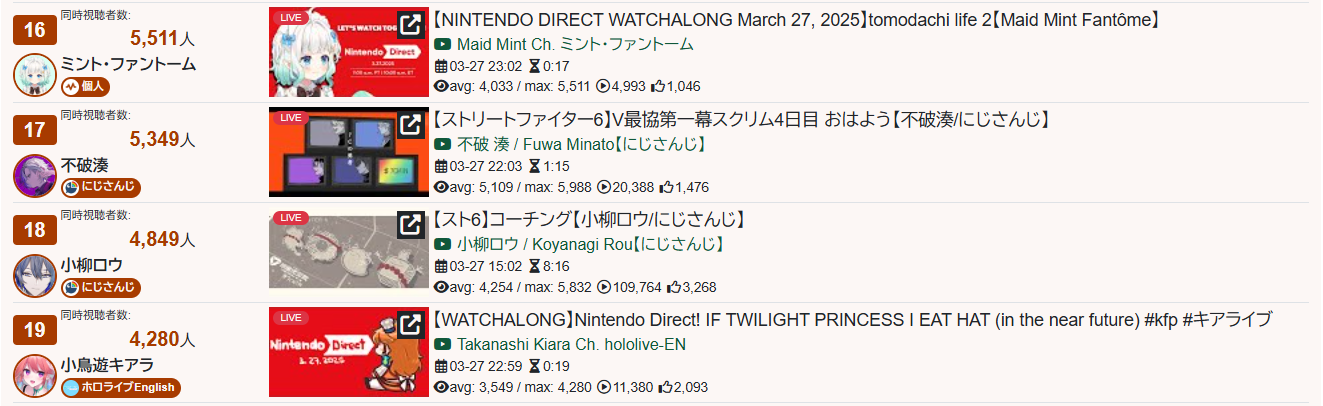Select ホロライブEnglish affiliation badge

pyautogui.click(x=121, y=387)
